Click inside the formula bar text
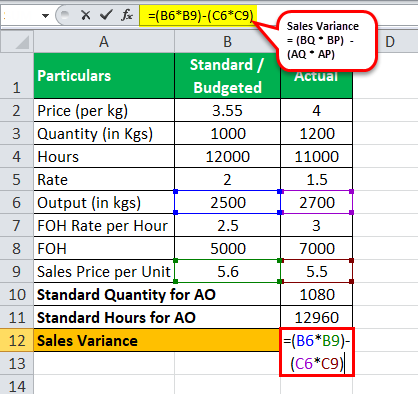The height and width of the screenshot is (394, 418). [200, 15]
